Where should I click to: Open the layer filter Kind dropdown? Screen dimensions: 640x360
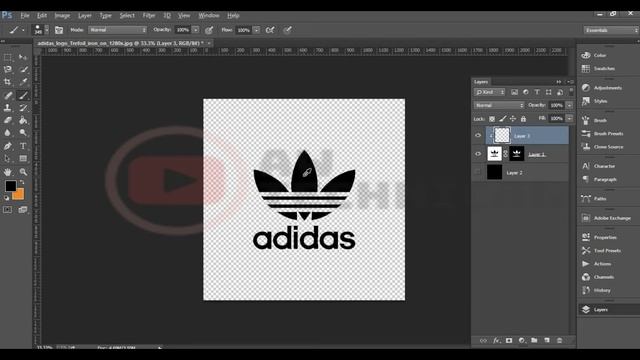pos(489,92)
